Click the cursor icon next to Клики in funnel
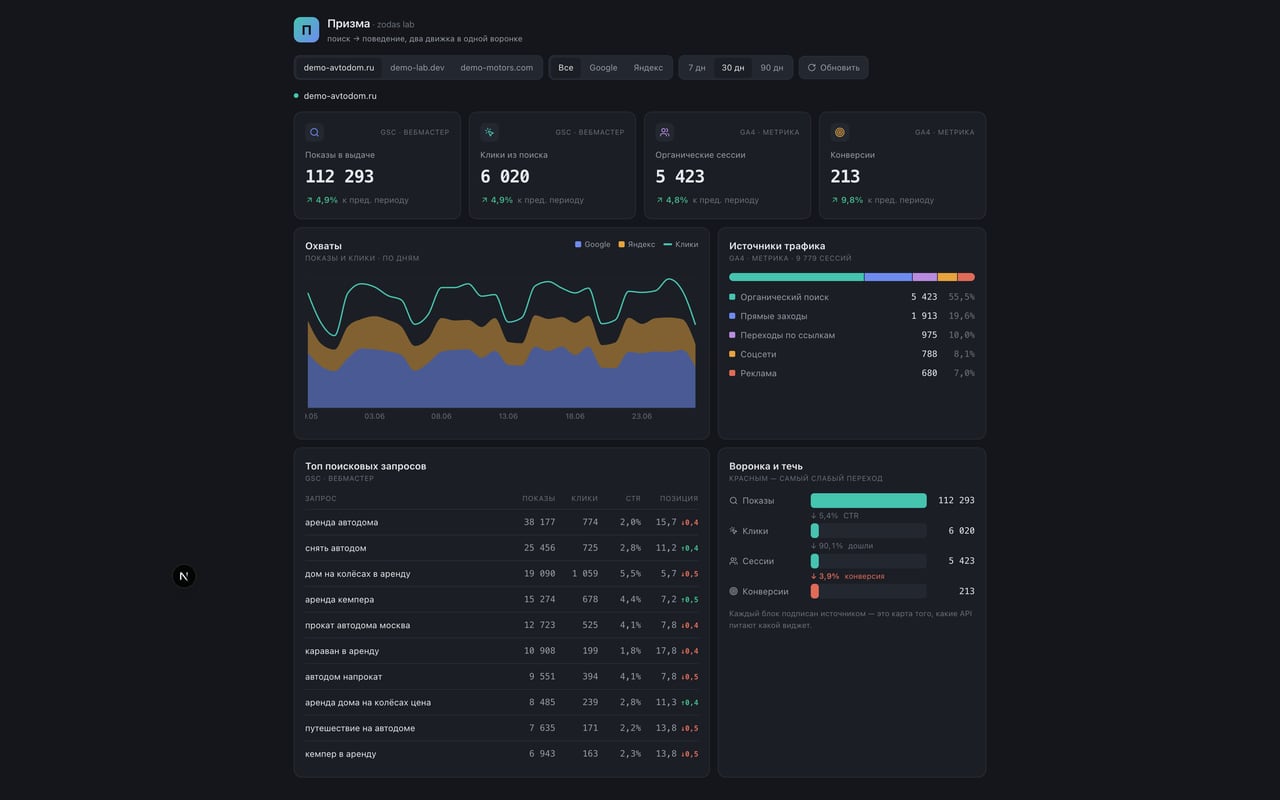Image resolution: width=1280 pixels, height=800 pixels. tap(734, 531)
